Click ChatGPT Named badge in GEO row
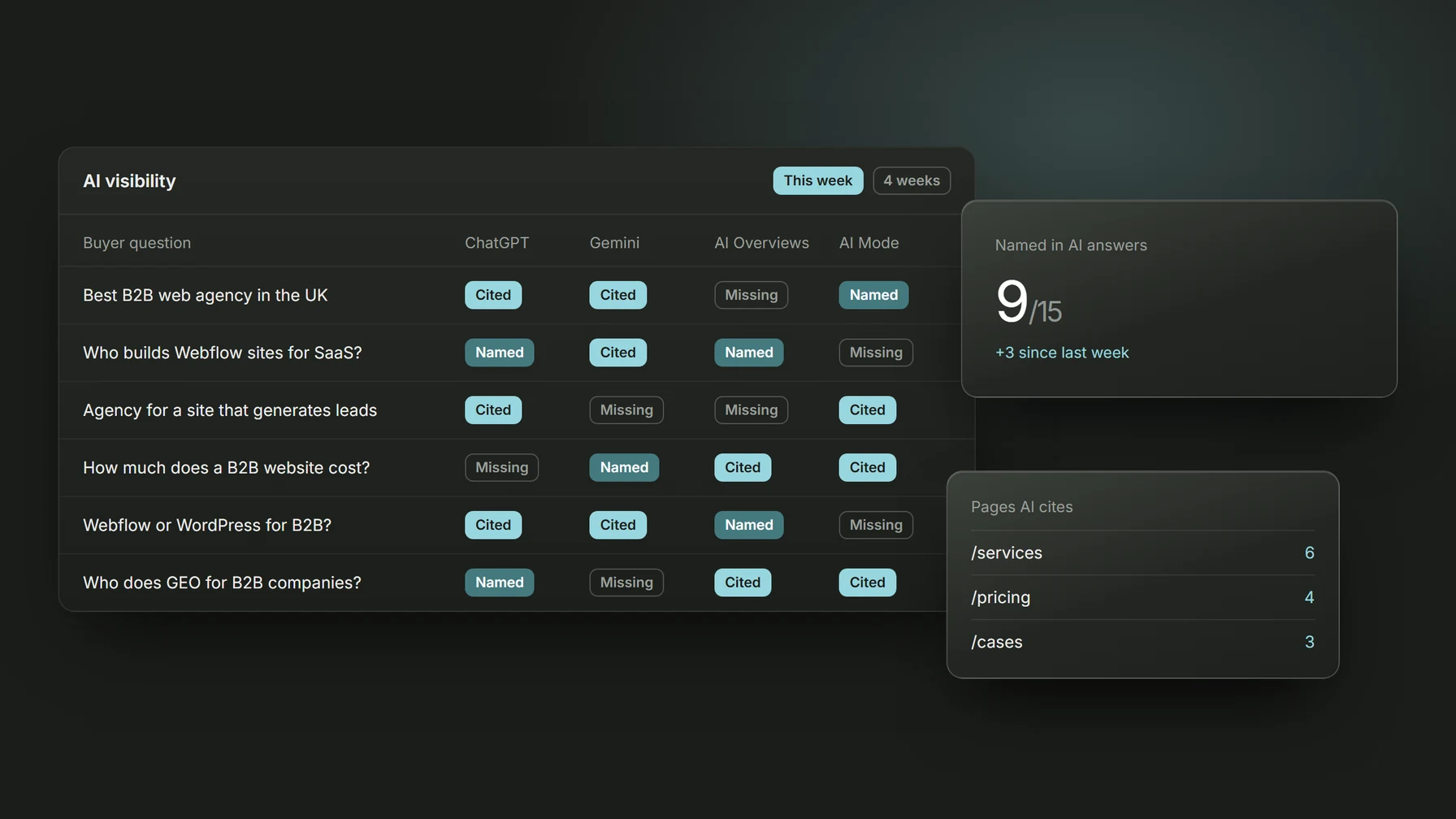This screenshot has height=819, width=1456. [499, 583]
